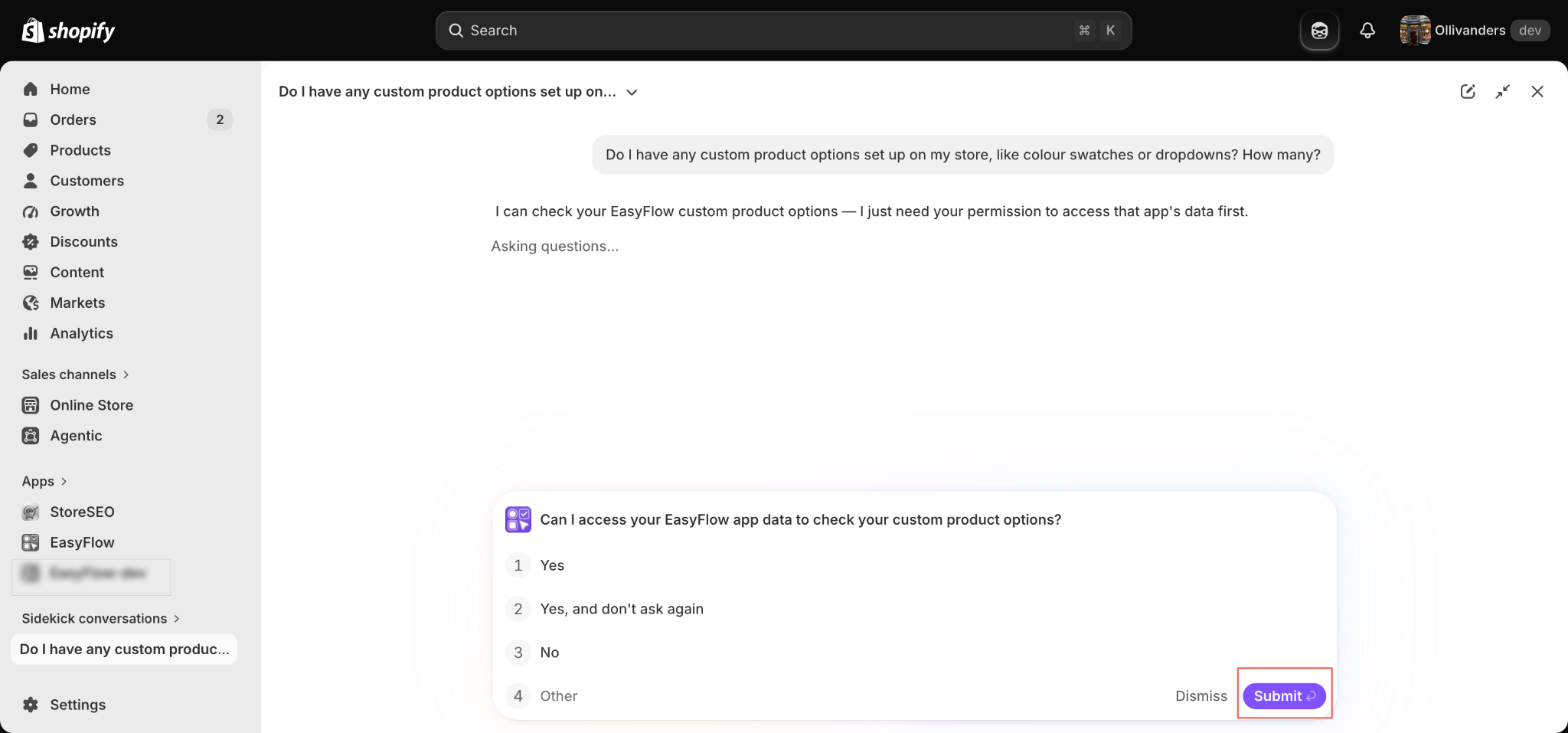Click the Ollivanders store avatar
This screenshot has height=733, width=1568.
[x=1415, y=31]
